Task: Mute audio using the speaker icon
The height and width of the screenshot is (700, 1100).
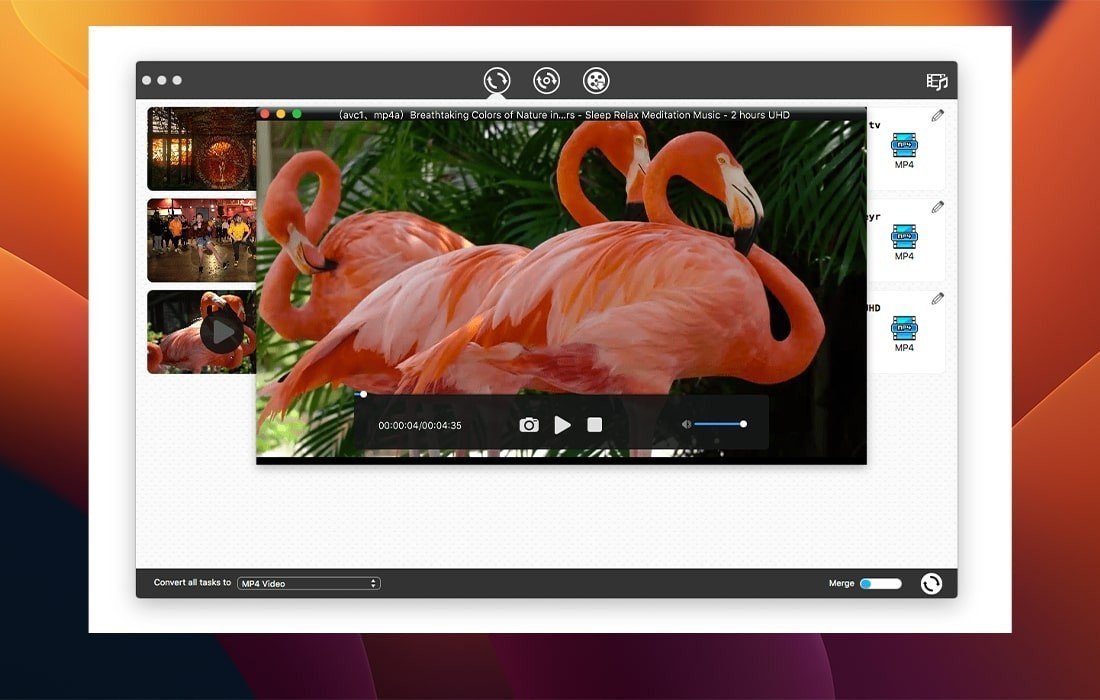Action: click(x=686, y=424)
